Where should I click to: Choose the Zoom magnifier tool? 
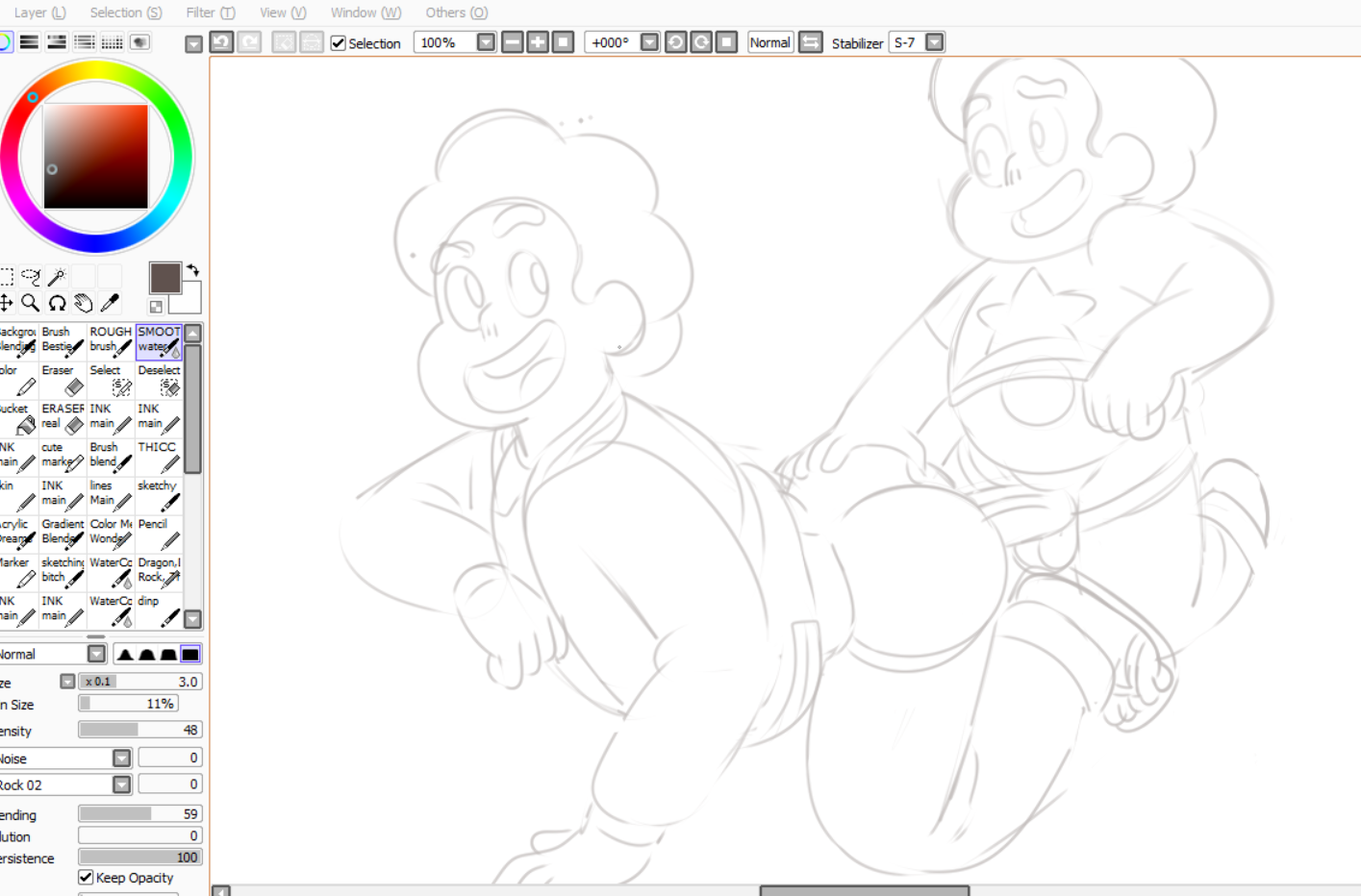31,304
